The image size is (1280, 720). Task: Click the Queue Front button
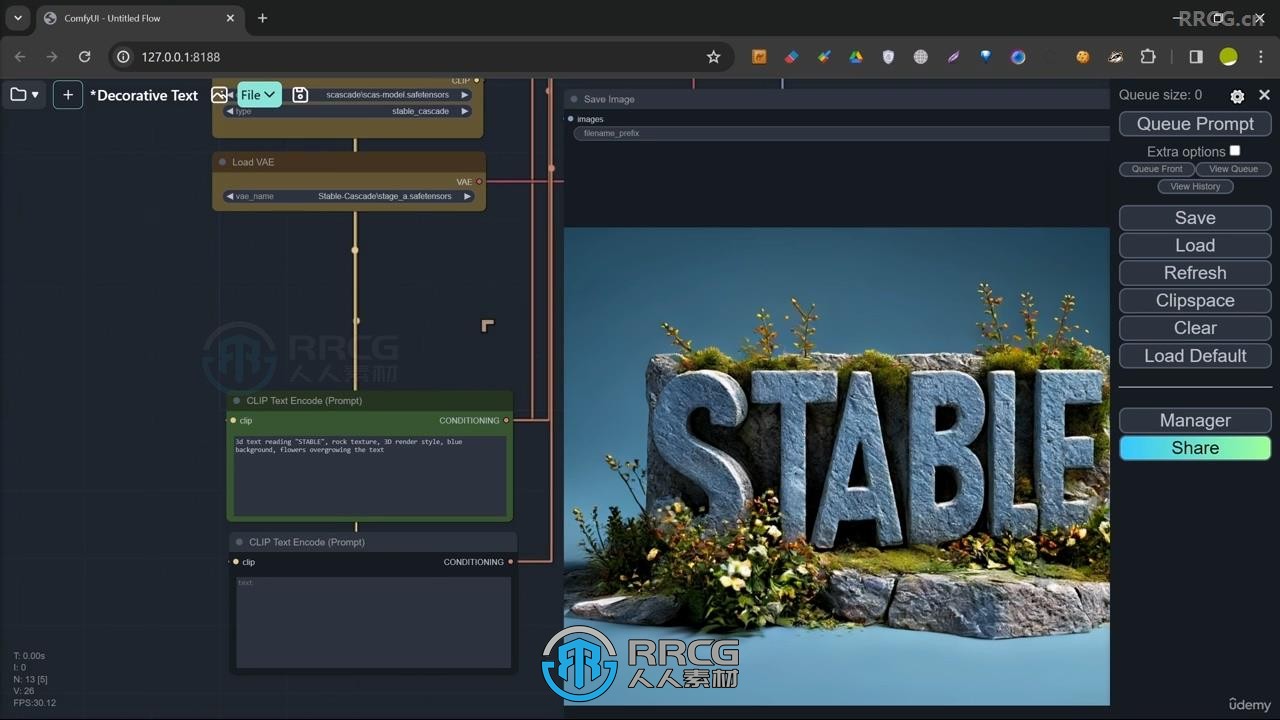tap(1157, 169)
